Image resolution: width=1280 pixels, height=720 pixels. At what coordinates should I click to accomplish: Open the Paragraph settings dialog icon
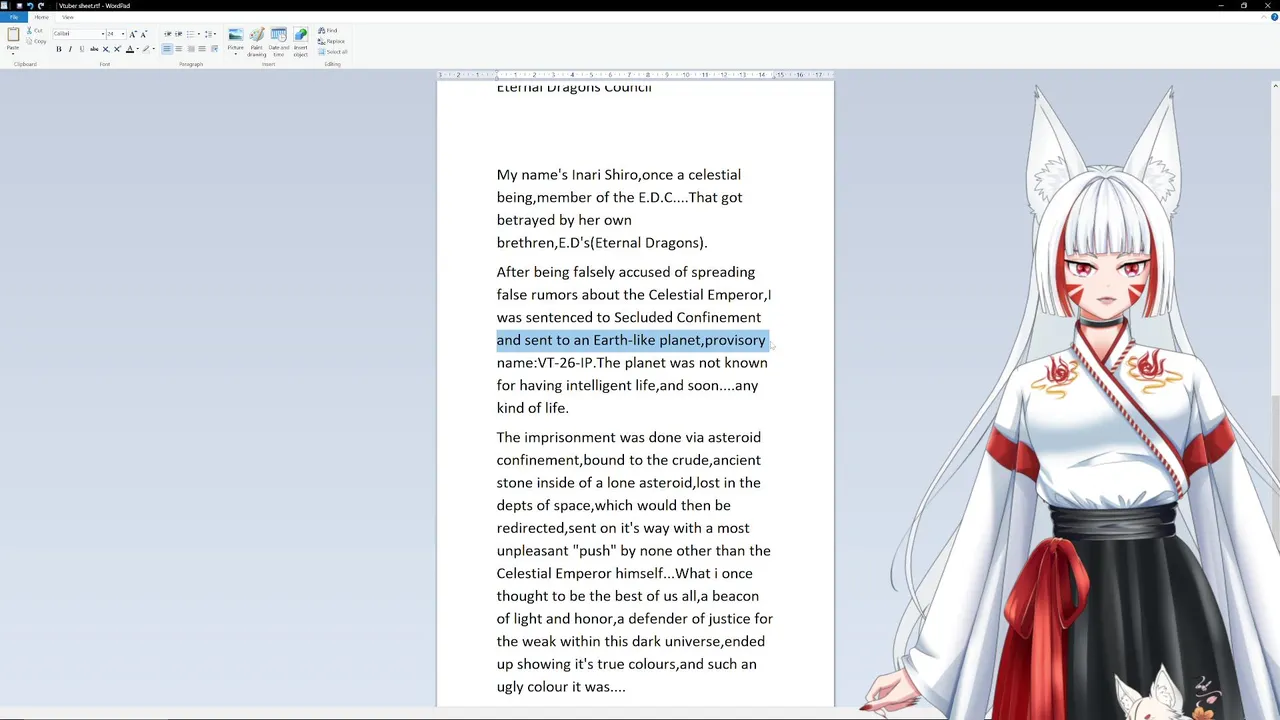pos(214,49)
